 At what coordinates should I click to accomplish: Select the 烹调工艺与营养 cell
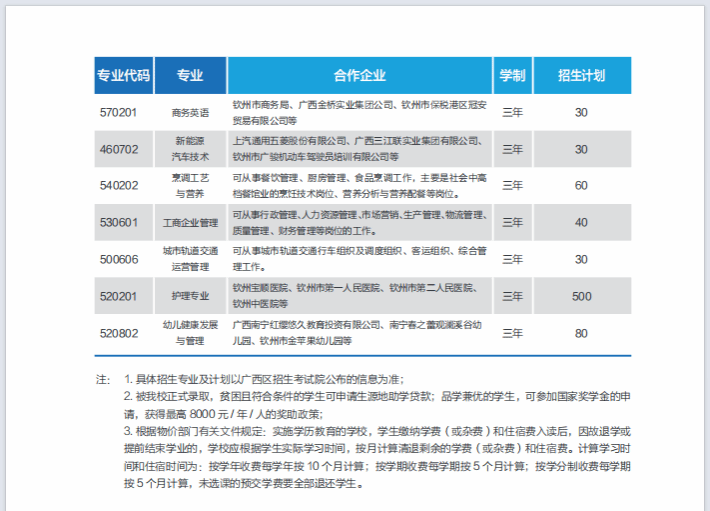point(190,185)
